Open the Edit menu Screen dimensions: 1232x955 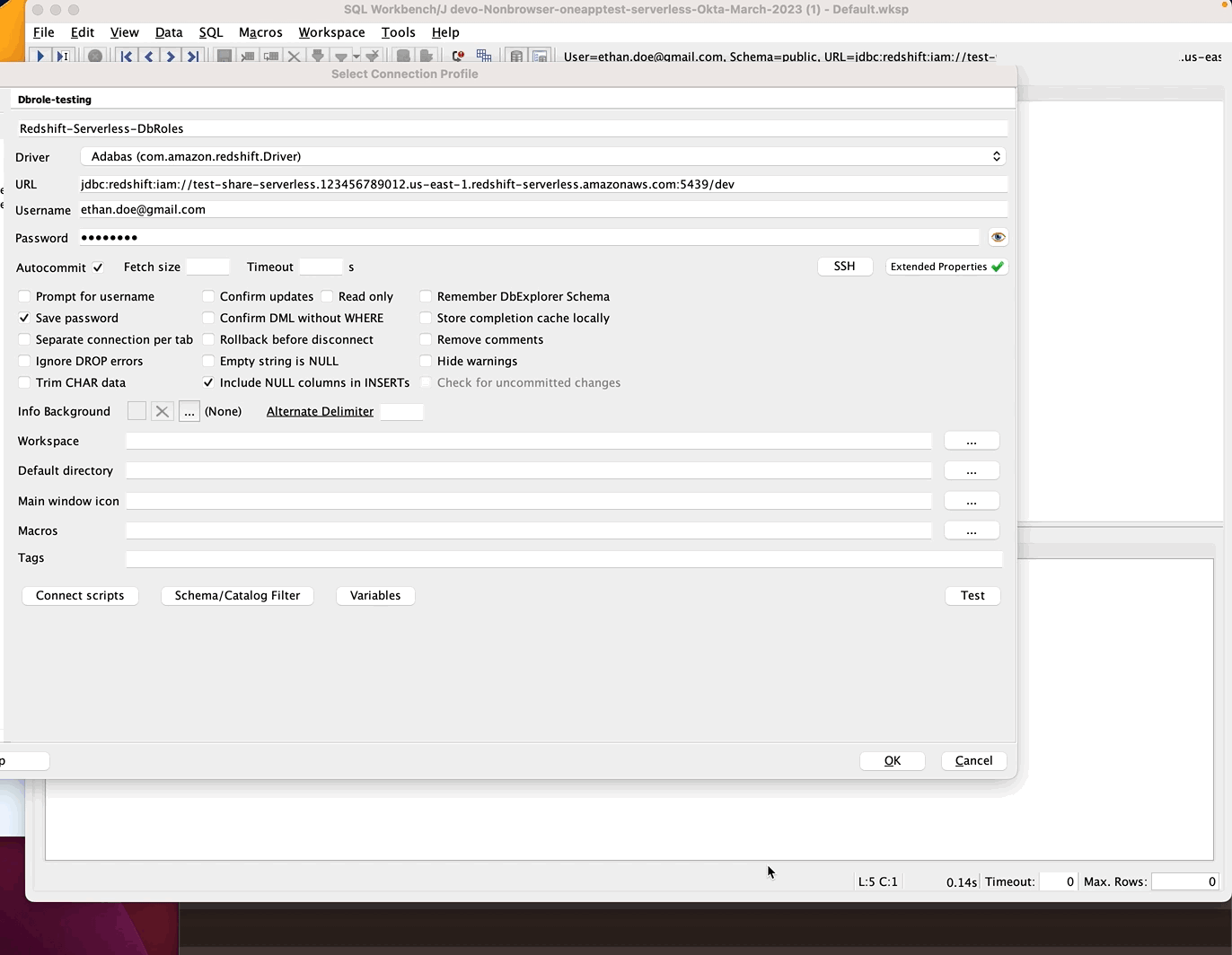click(83, 32)
